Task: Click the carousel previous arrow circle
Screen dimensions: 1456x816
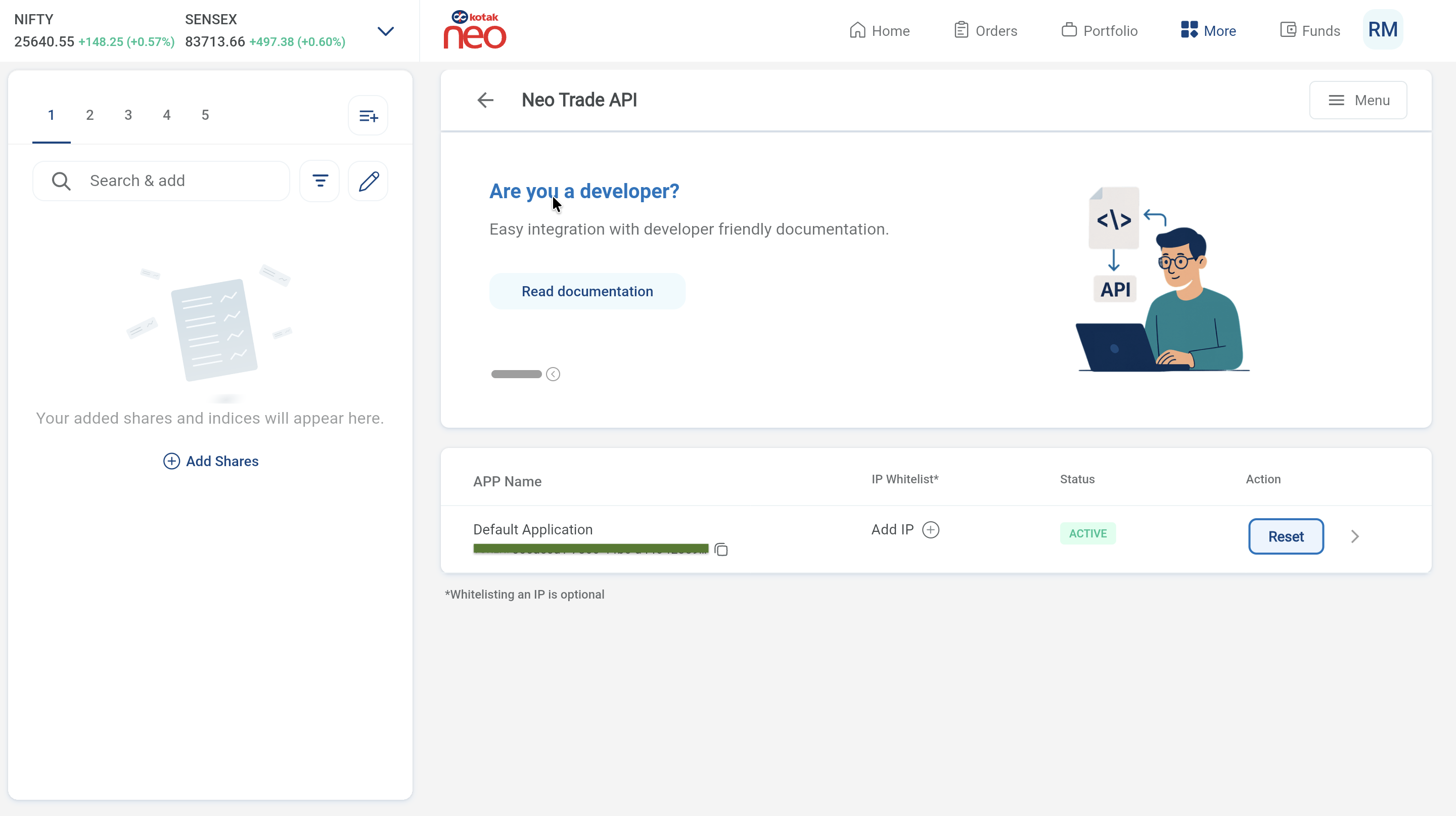Action: click(x=553, y=374)
